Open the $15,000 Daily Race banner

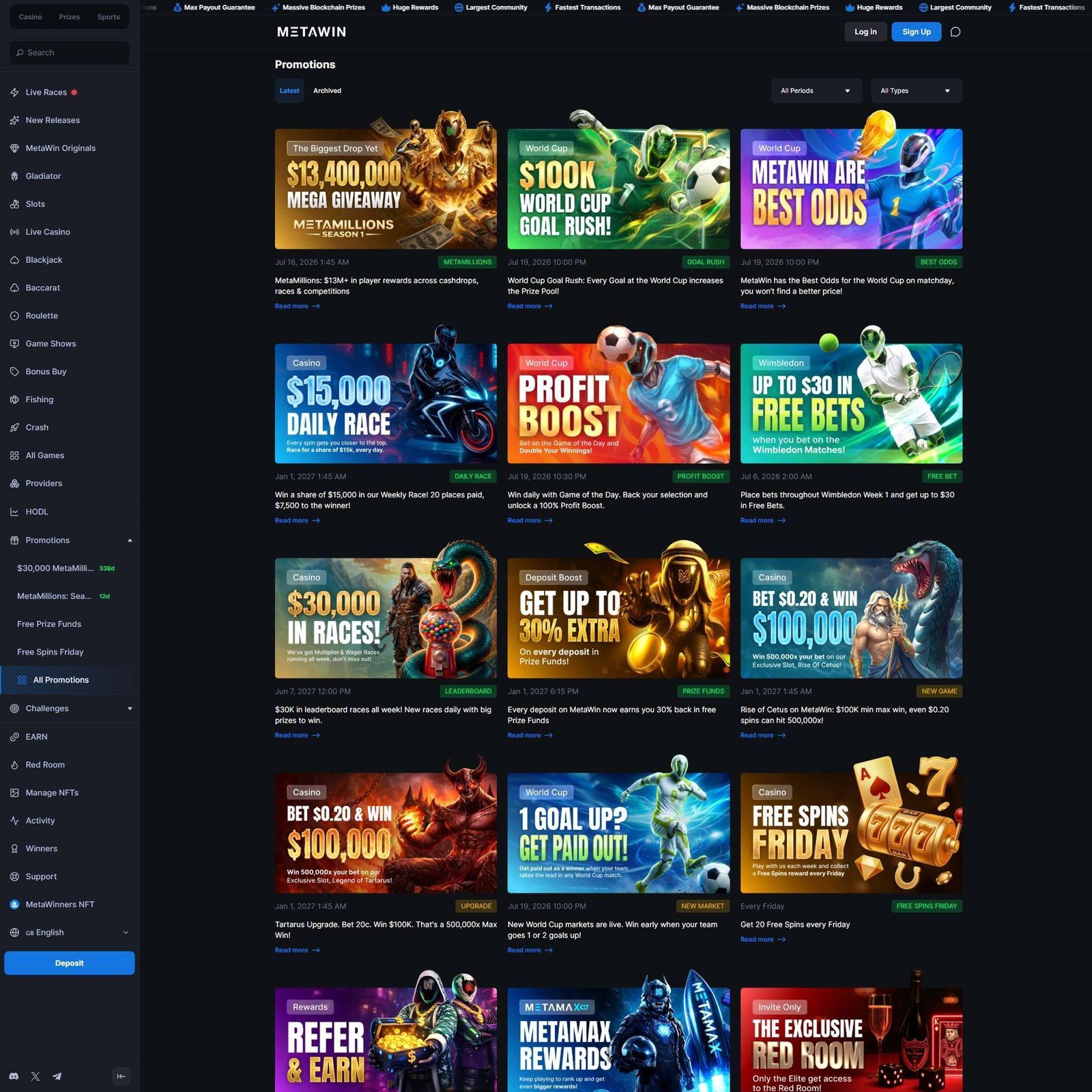coord(386,403)
